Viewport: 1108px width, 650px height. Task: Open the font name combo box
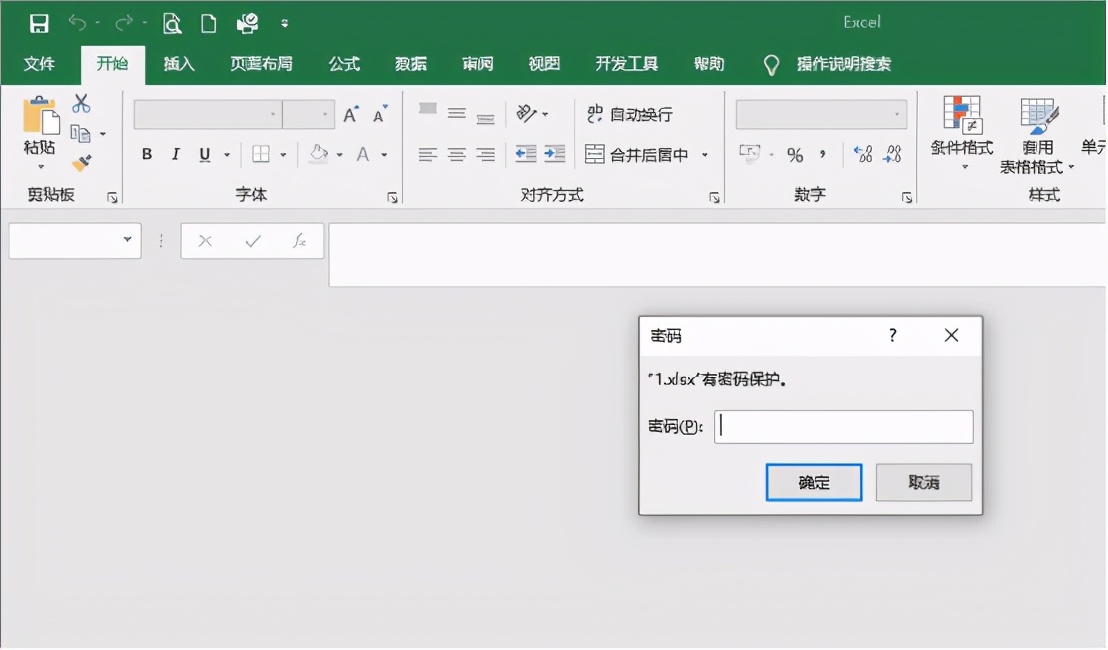click(208, 114)
